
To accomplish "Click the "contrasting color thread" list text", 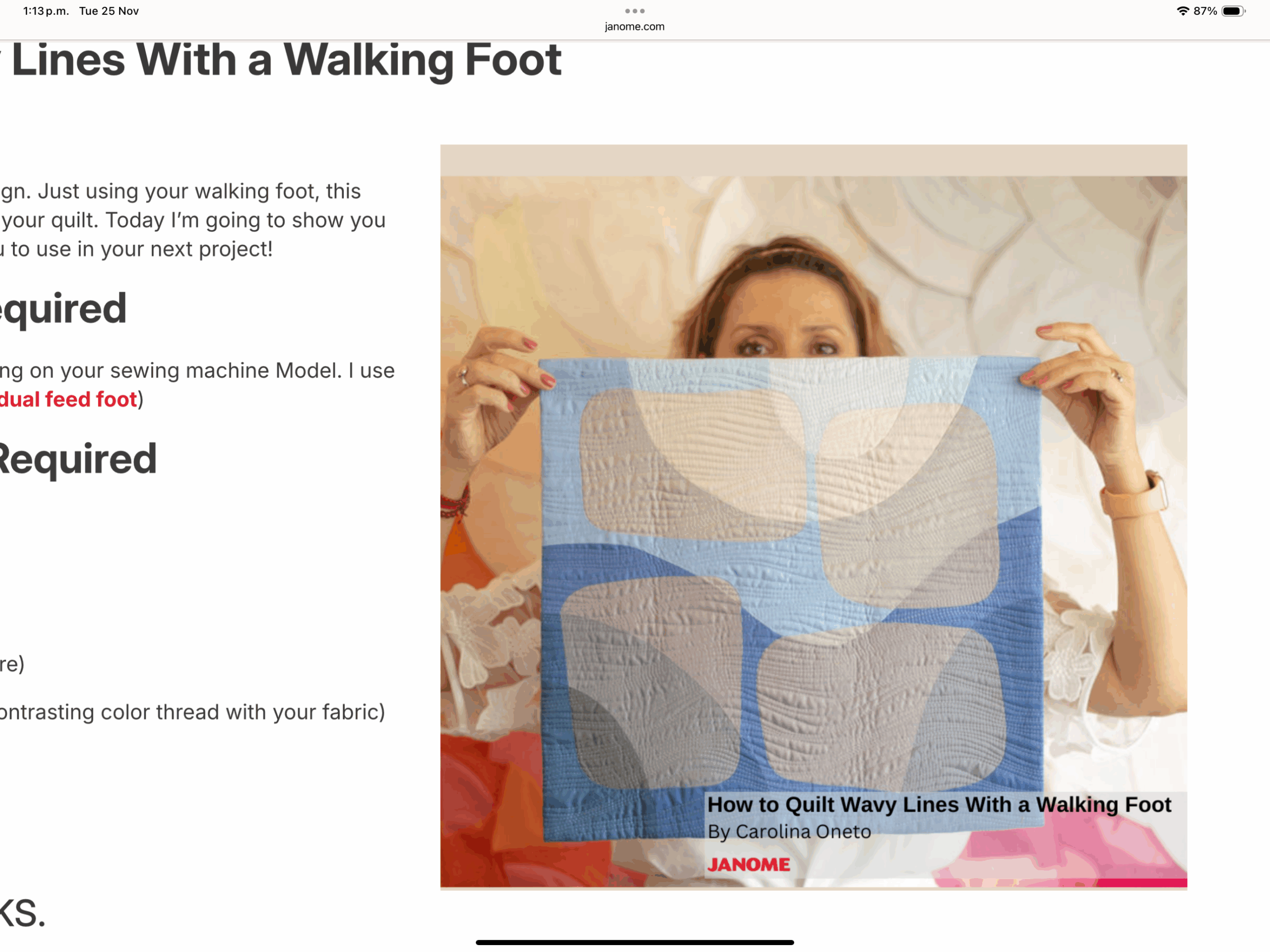I will pyautogui.click(x=192, y=712).
